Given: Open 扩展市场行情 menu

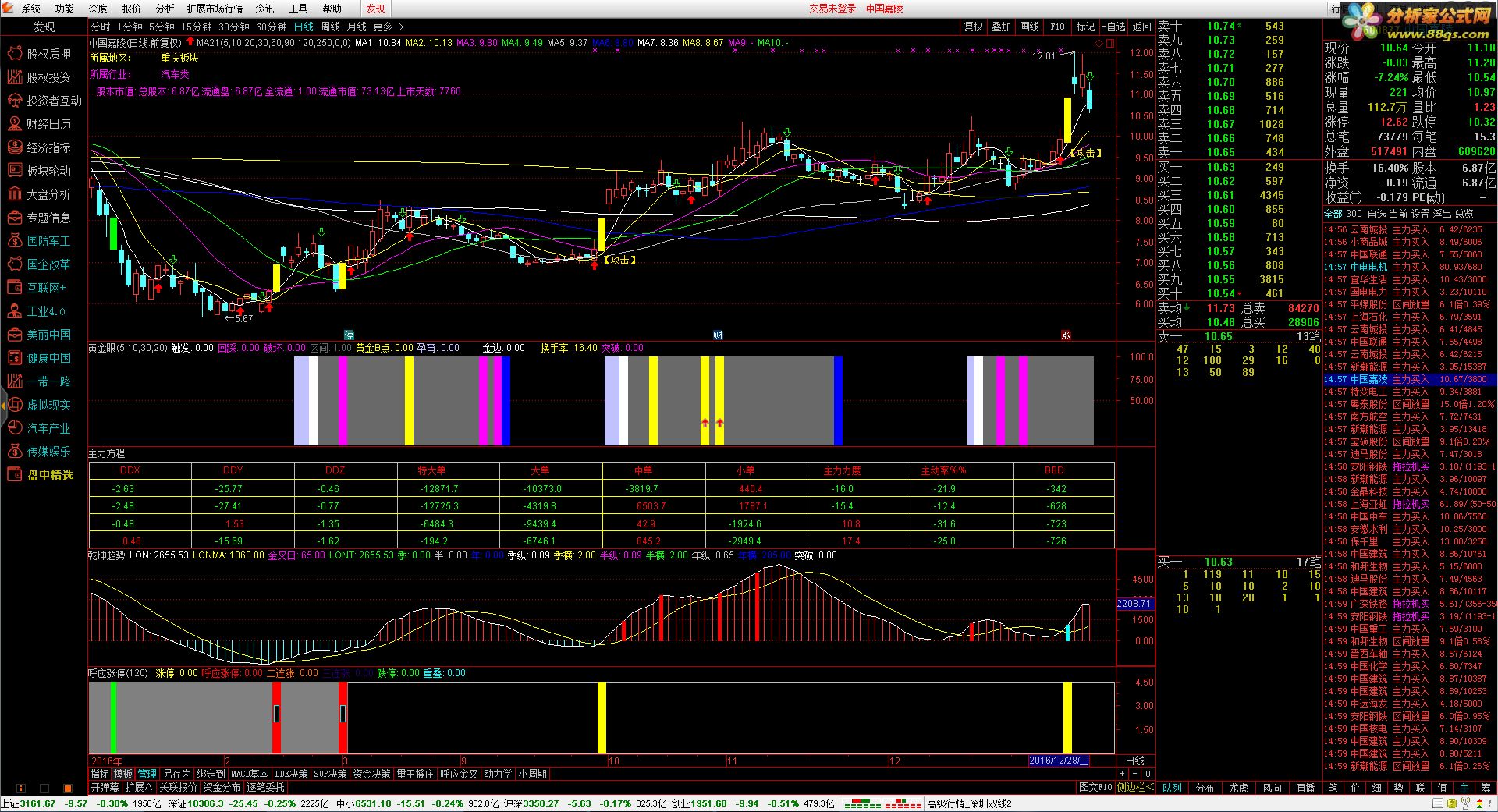Looking at the screenshot, I should click(215, 9).
